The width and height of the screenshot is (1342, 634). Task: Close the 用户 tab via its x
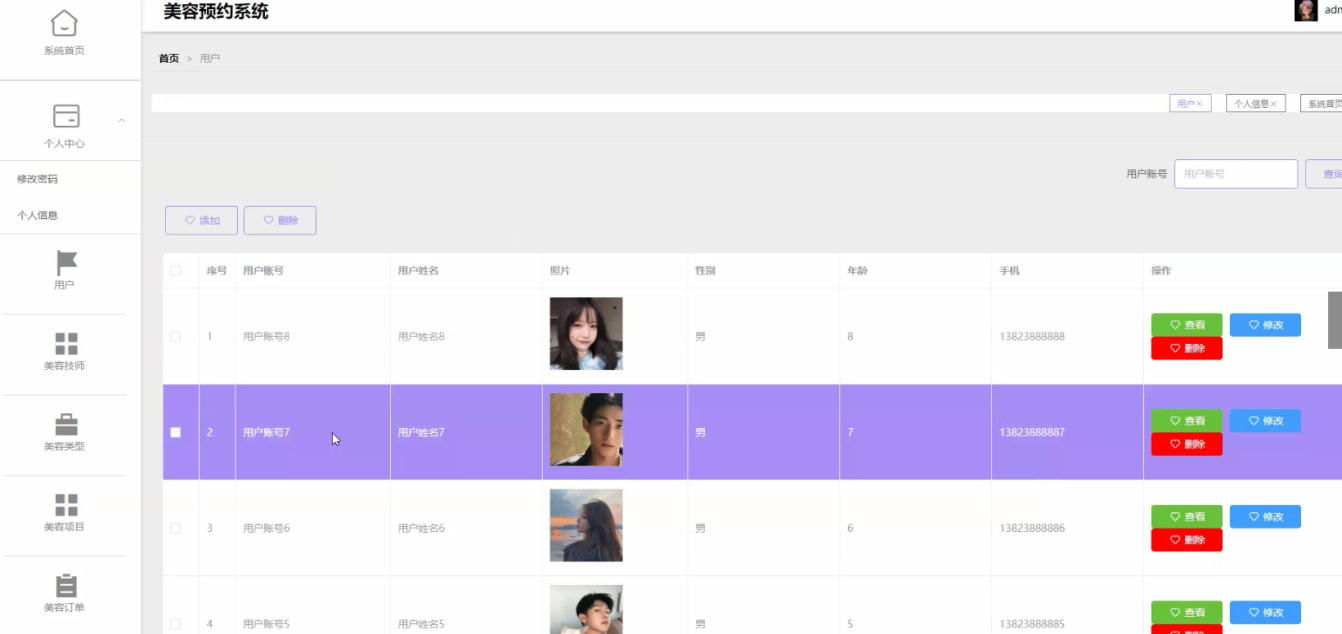click(x=1199, y=104)
